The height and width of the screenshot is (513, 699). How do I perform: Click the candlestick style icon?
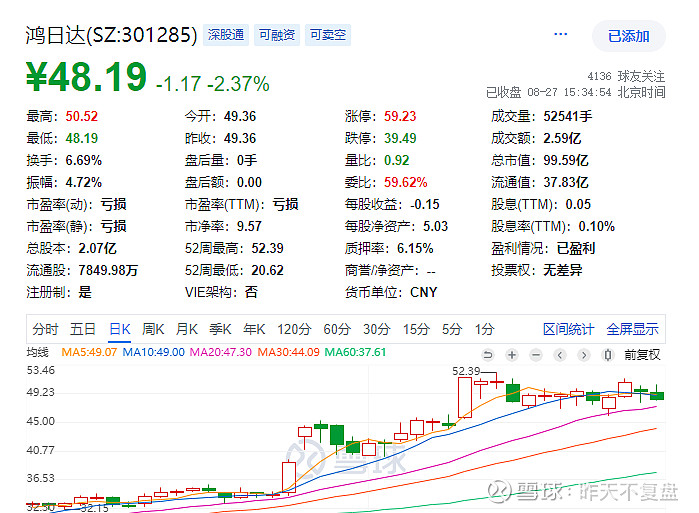(607, 355)
